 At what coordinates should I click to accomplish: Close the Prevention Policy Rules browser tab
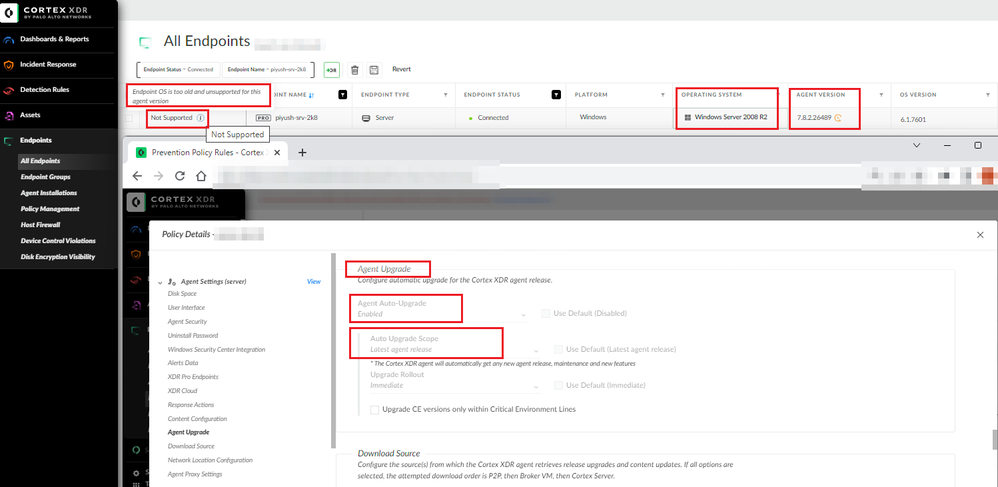277,152
